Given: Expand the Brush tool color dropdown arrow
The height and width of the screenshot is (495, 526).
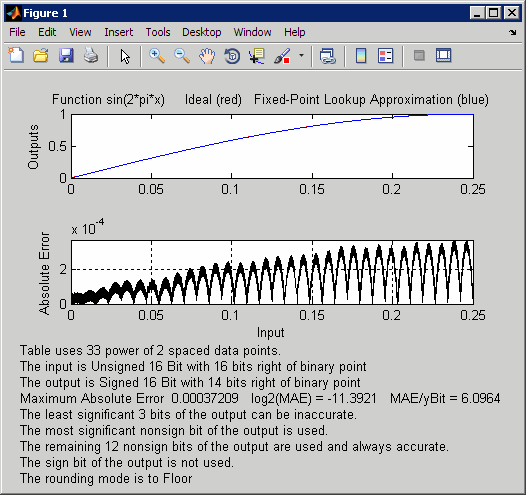Looking at the screenshot, I should point(301,55).
